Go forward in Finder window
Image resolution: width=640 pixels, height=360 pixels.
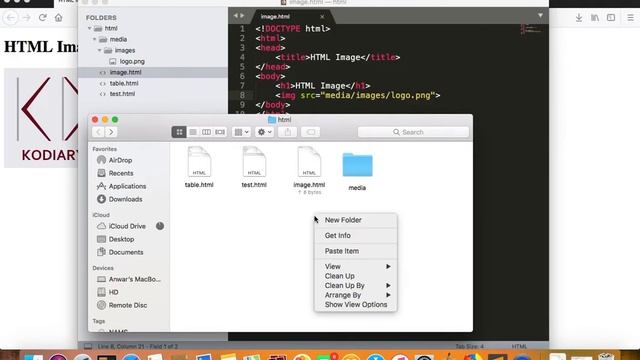pos(111,132)
